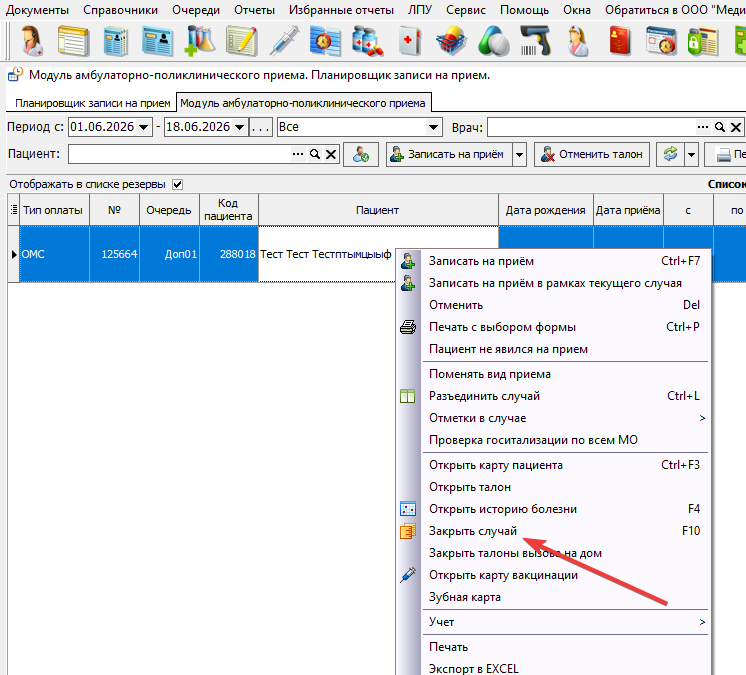Screen dimensions: 746x675
Task: Switch to Модуль амбулаторно-поликлинического приема tab
Action: click(x=303, y=103)
